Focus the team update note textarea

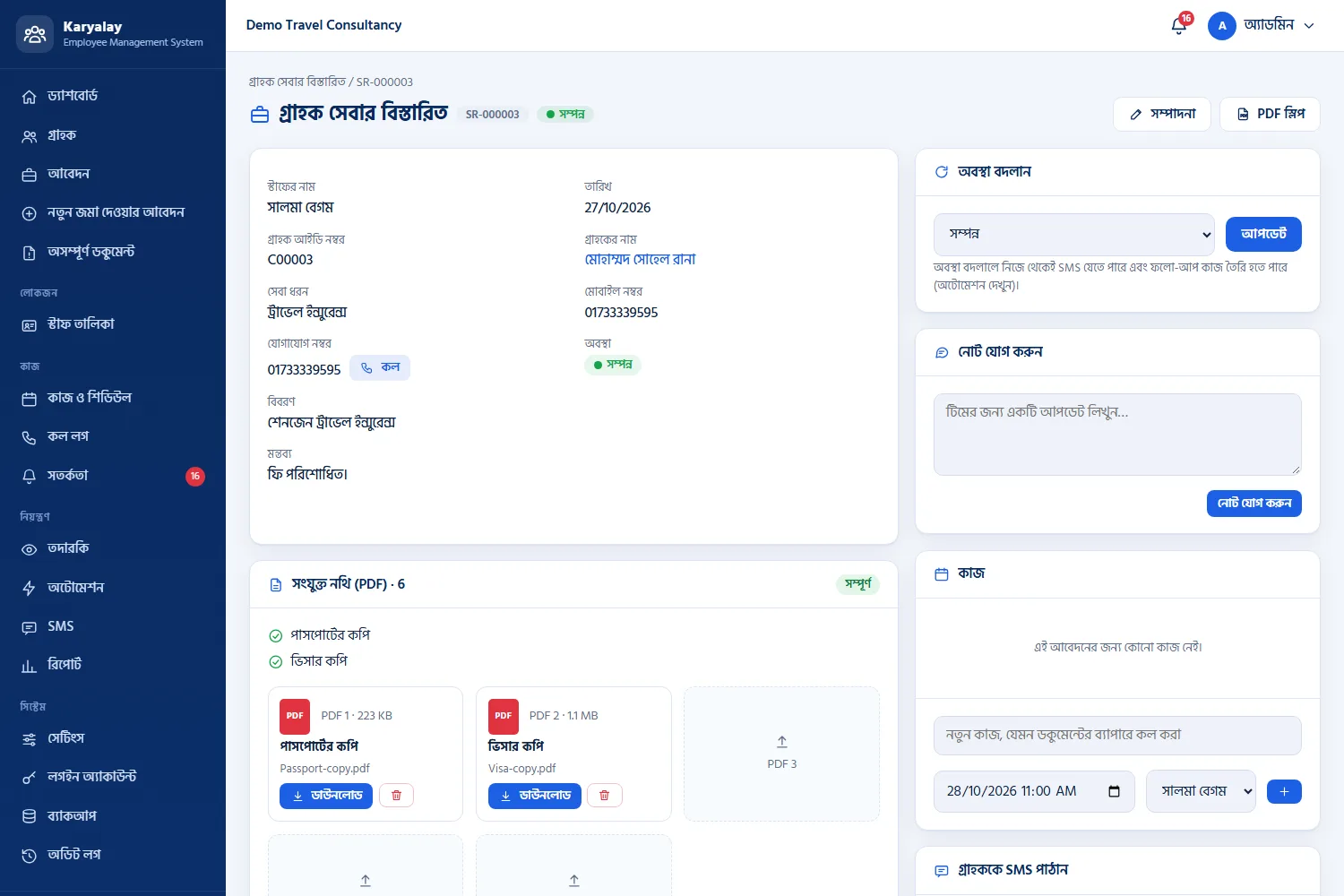point(1117,435)
